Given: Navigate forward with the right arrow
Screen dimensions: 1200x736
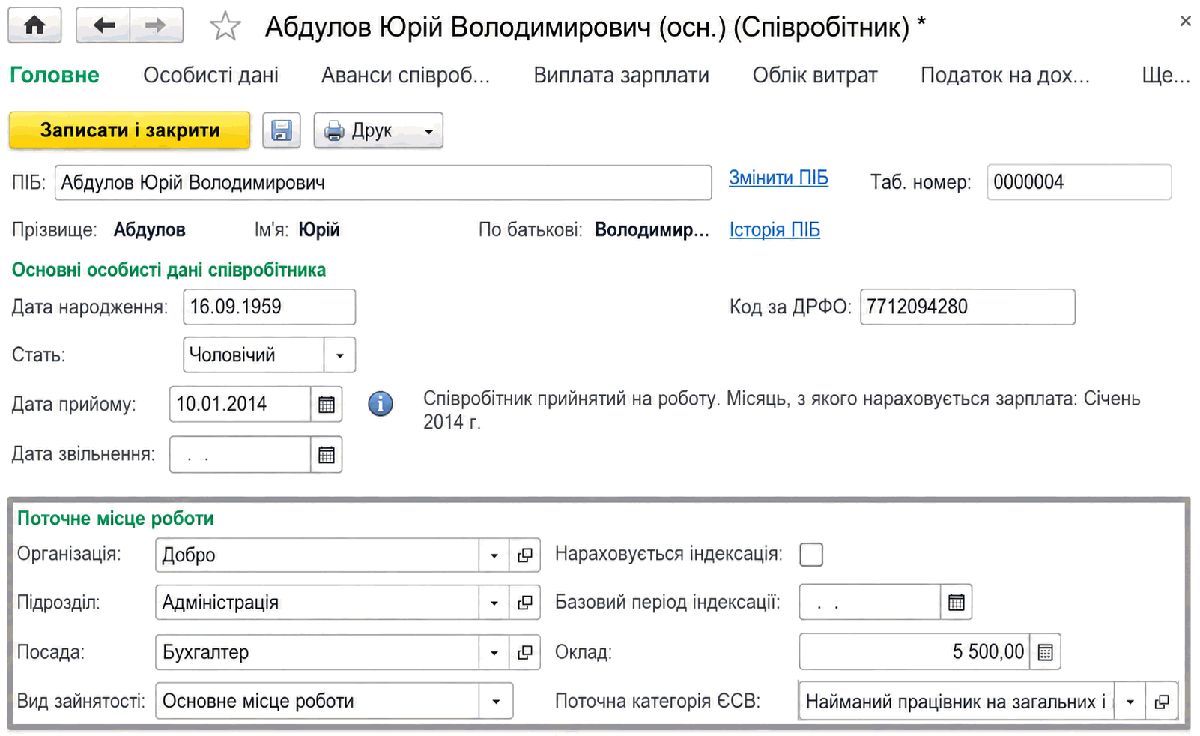Looking at the screenshot, I should click(156, 27).
